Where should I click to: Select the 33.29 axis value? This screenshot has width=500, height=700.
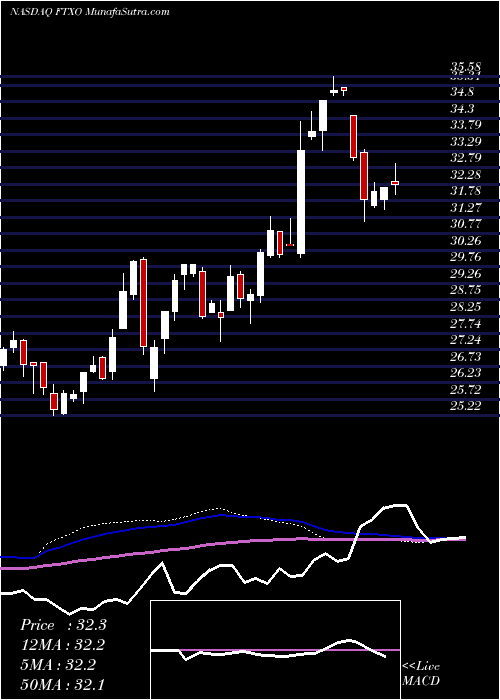(x=466, y=142)
